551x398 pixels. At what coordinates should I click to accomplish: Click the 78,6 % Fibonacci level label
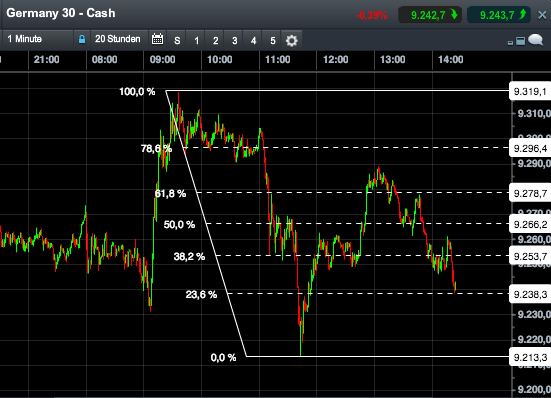coord(156,149)
